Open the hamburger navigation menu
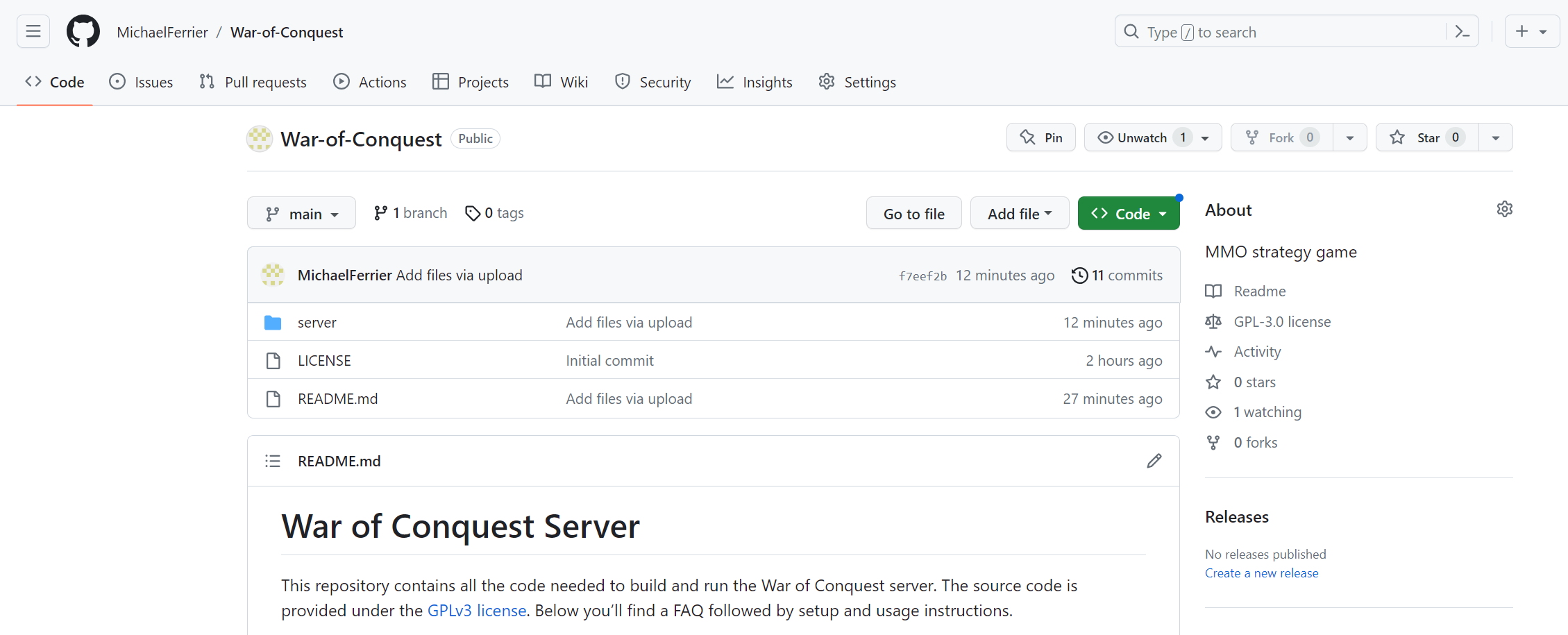 [33, 32]
